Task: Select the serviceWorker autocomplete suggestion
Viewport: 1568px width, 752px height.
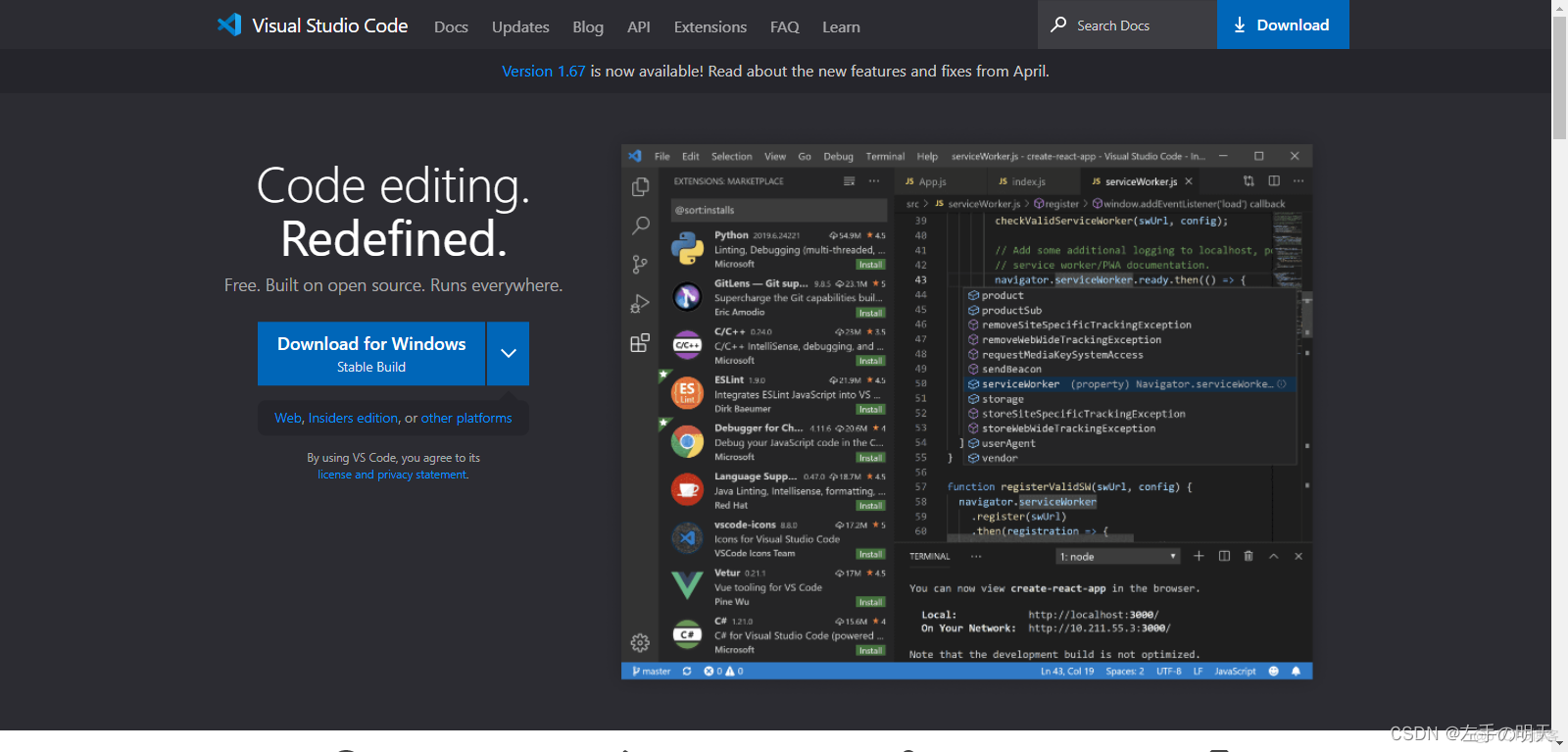Action: pos(1130,384)
